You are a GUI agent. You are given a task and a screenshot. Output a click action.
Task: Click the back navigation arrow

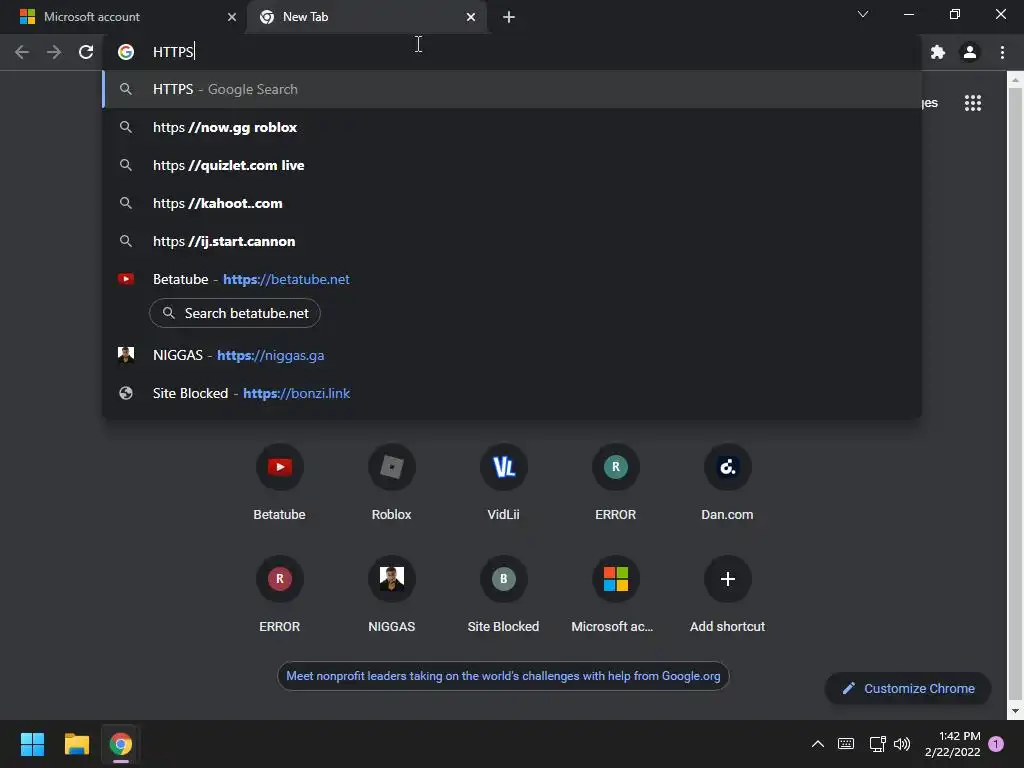tap(22, 52)
